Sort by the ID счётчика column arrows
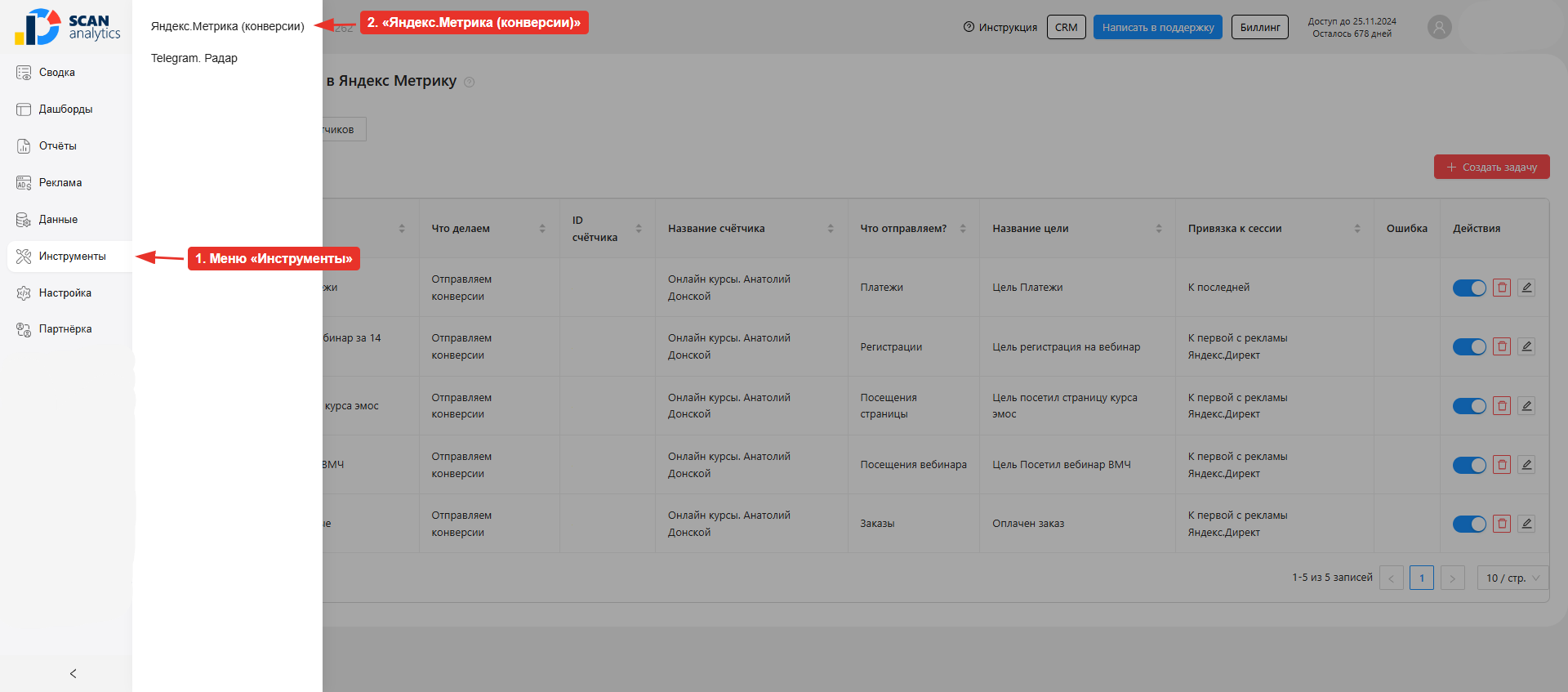 pyautogui.click(x=639, y=229)
